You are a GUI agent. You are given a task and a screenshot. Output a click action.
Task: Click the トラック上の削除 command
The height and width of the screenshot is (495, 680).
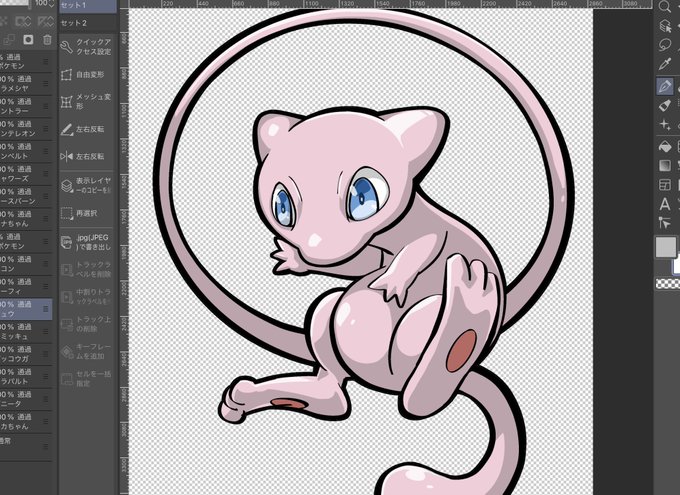pos(86,324)
